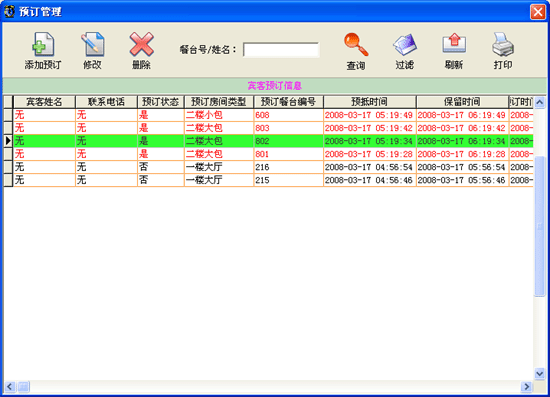Viewport: 550px width, 397px height.
Task: Click the 预订状态 column header
Action: point(161,102)
